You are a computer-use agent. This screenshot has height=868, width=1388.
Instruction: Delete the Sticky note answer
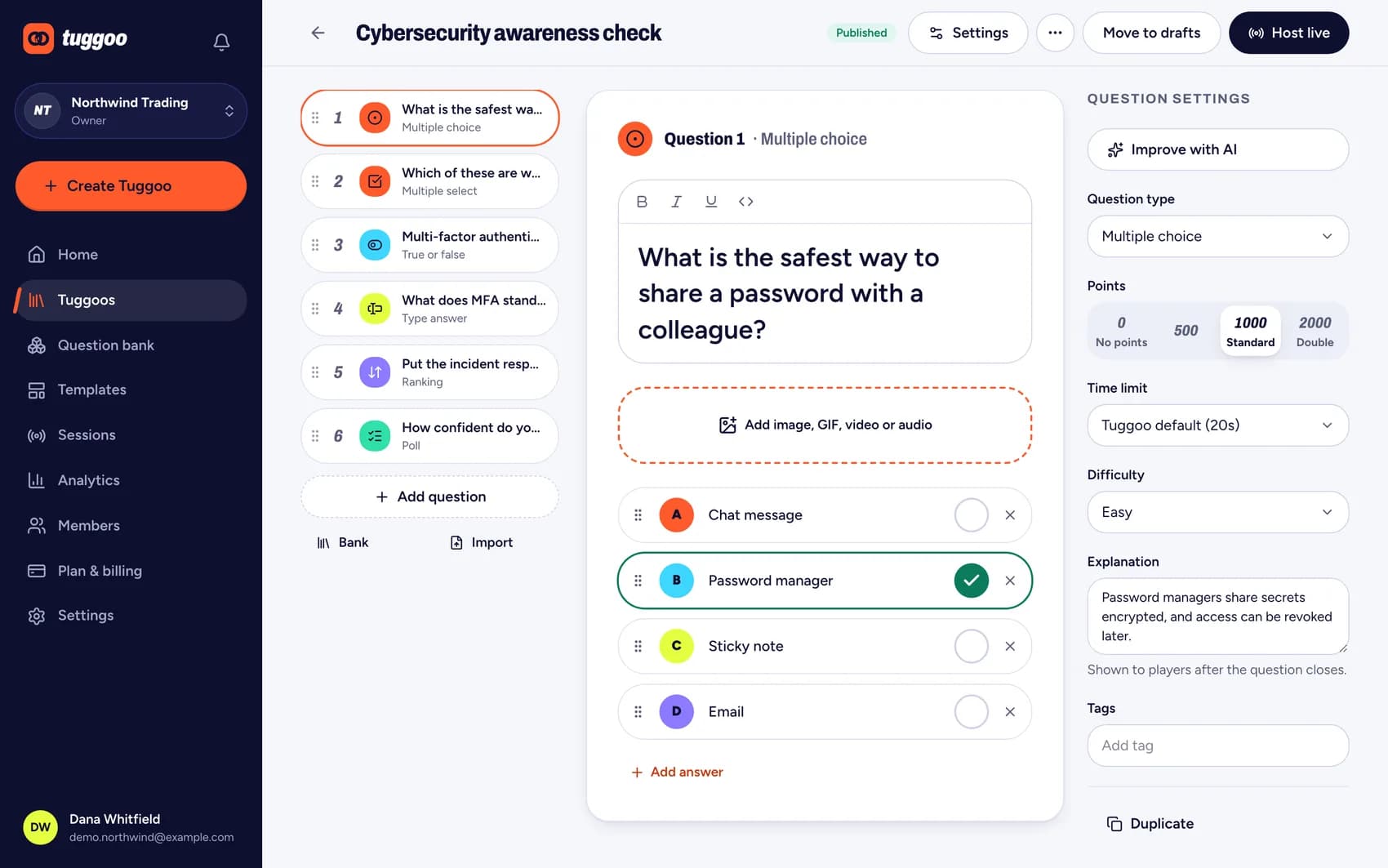[1010, 646]
